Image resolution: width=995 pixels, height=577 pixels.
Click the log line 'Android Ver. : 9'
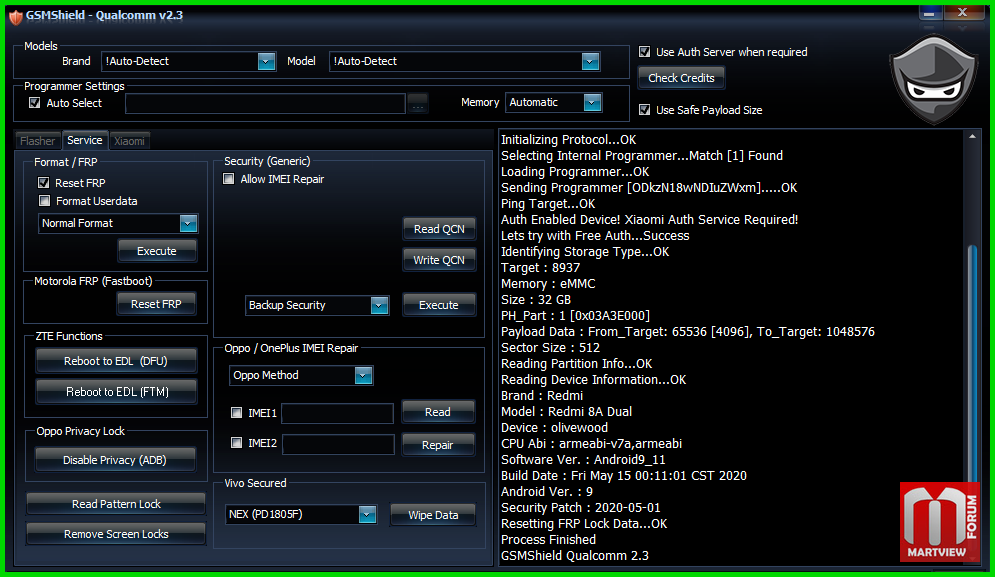click(x=547, y=491)
